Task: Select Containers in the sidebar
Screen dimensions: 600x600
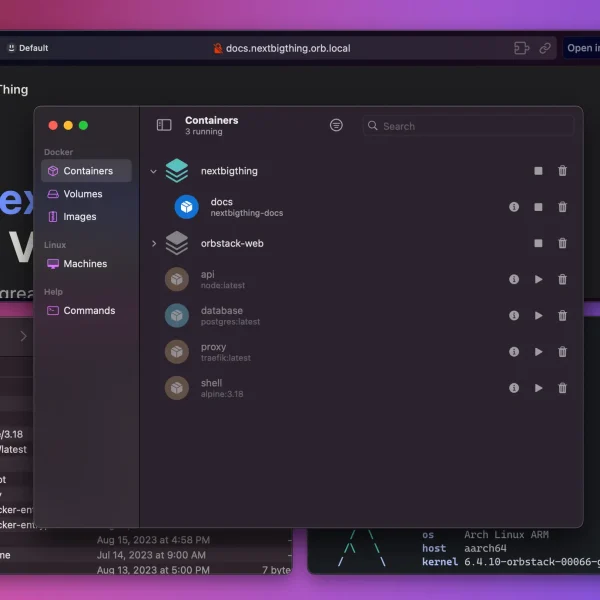Action: [86, 171]
